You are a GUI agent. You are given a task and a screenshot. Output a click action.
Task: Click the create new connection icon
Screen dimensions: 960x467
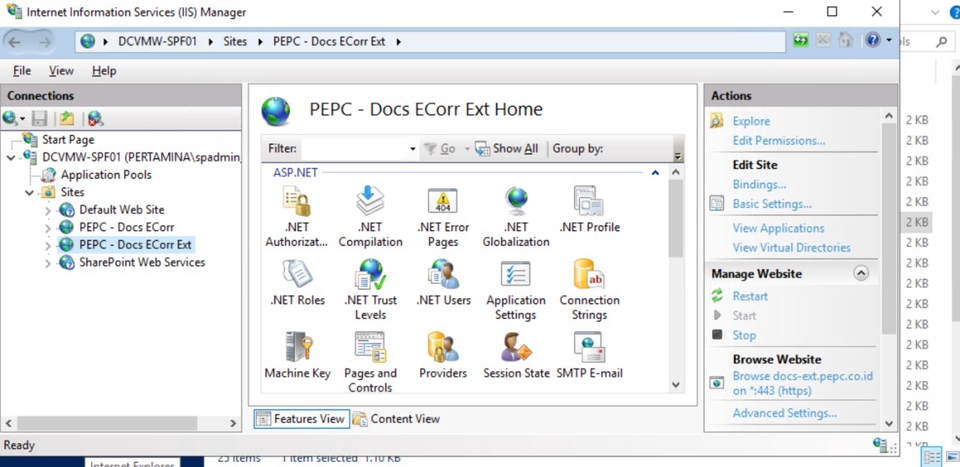tap(10, 118)
